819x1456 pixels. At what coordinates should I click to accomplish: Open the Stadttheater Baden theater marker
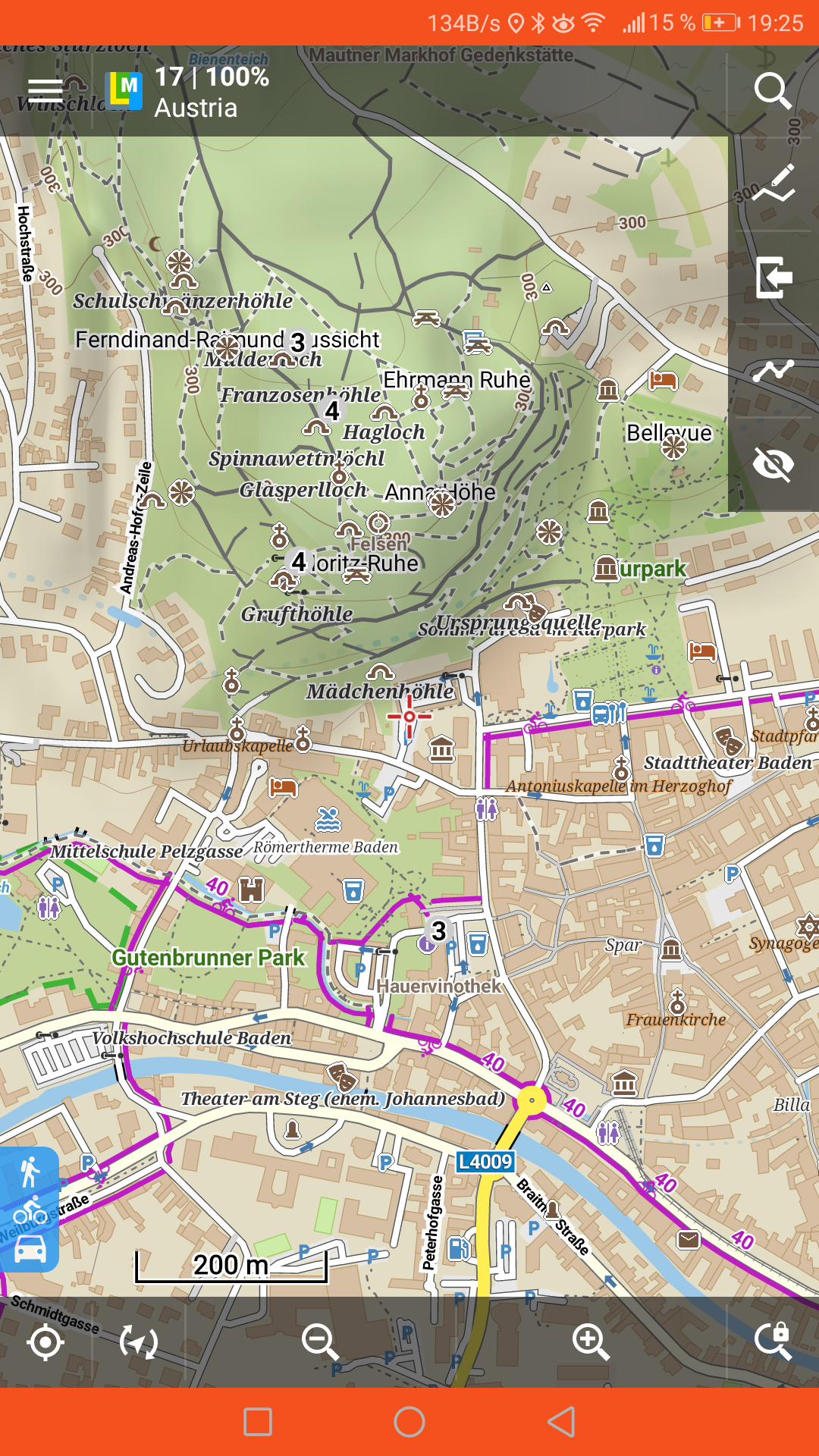pos(728,739)
